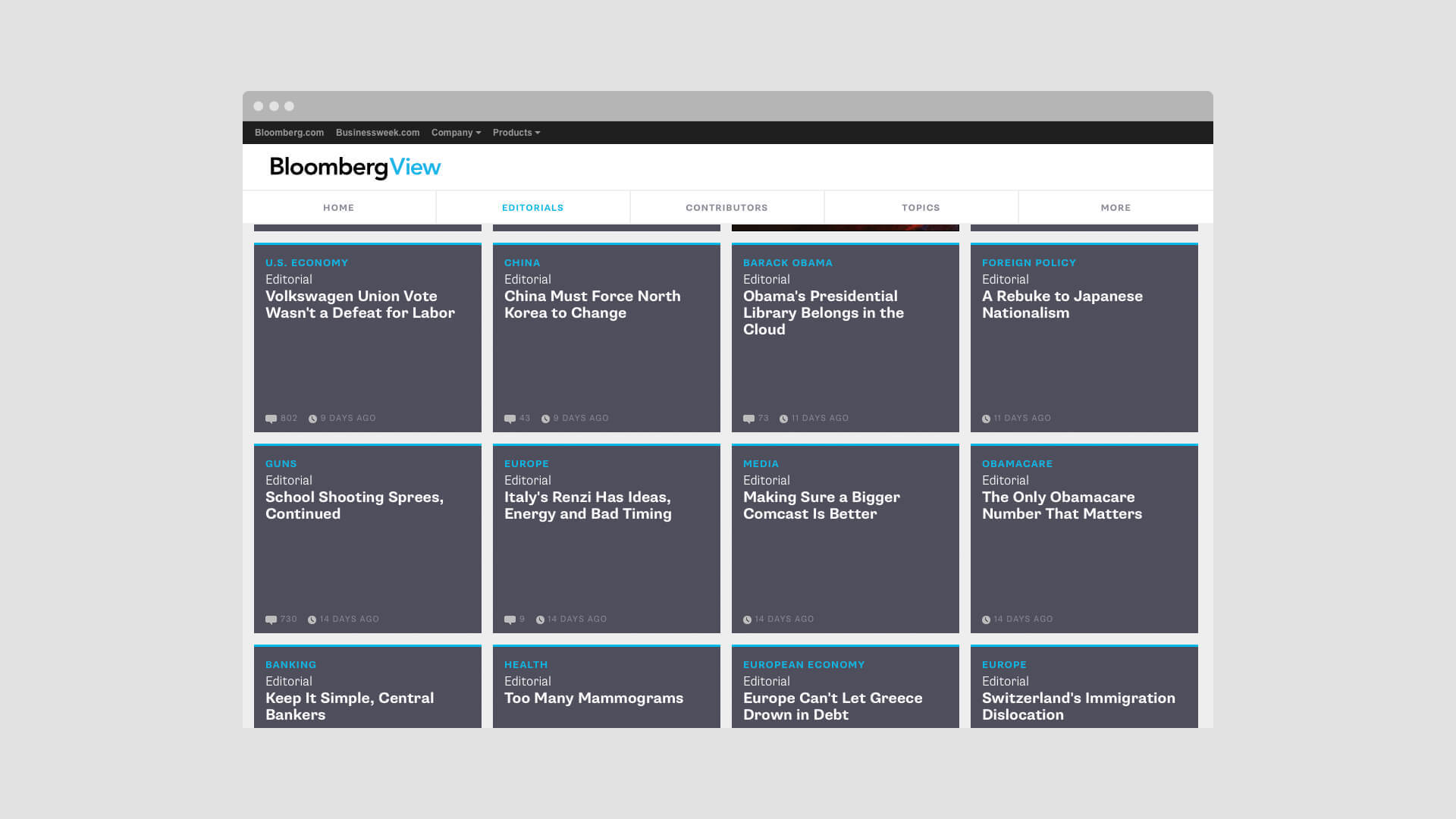Click '11 DAYS AGO' on Japanese Nationalism card
This screenshot has height=819, width=1456.
[1022, 419]
